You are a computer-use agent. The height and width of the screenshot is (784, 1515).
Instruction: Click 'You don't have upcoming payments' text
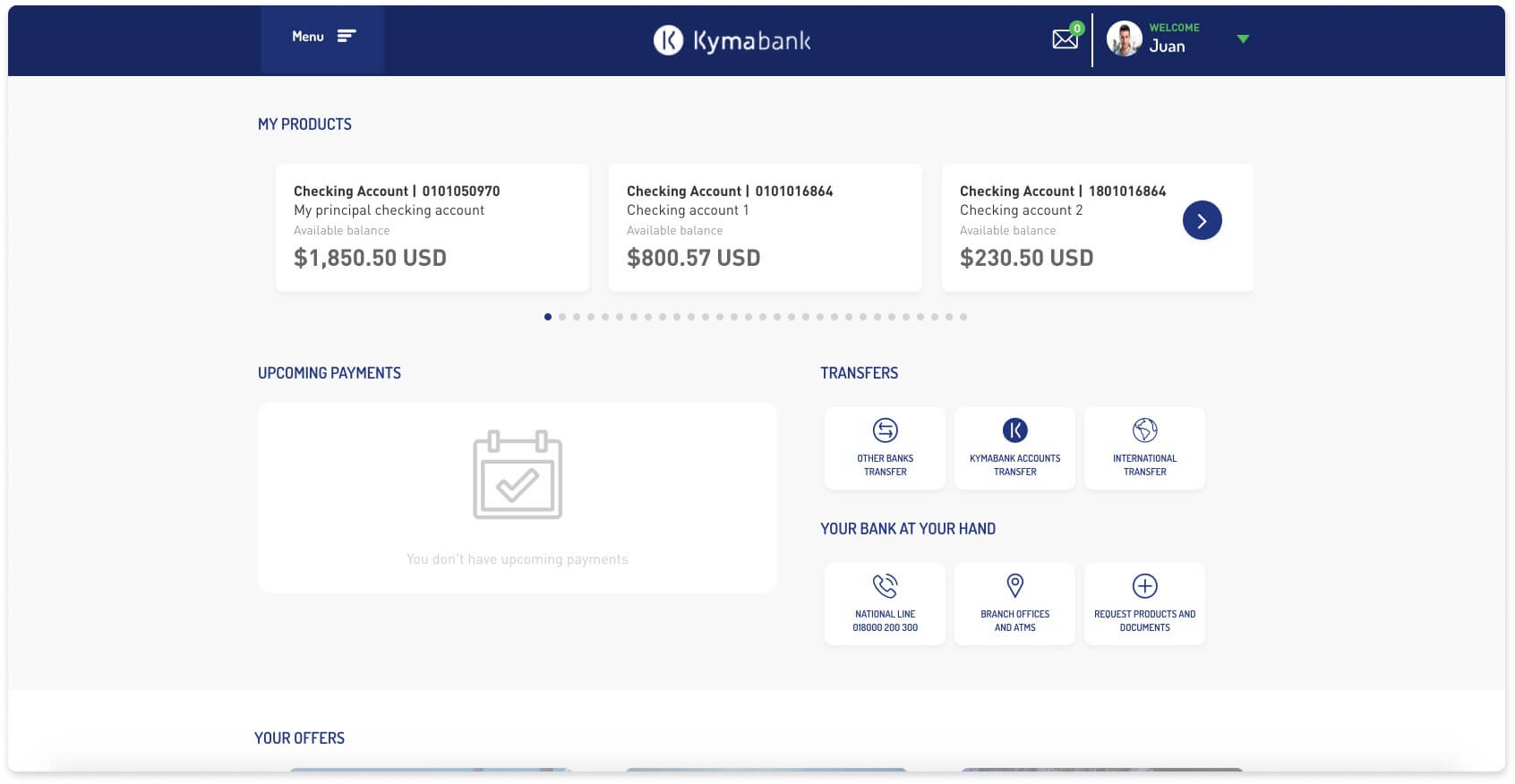pos(518,559)
